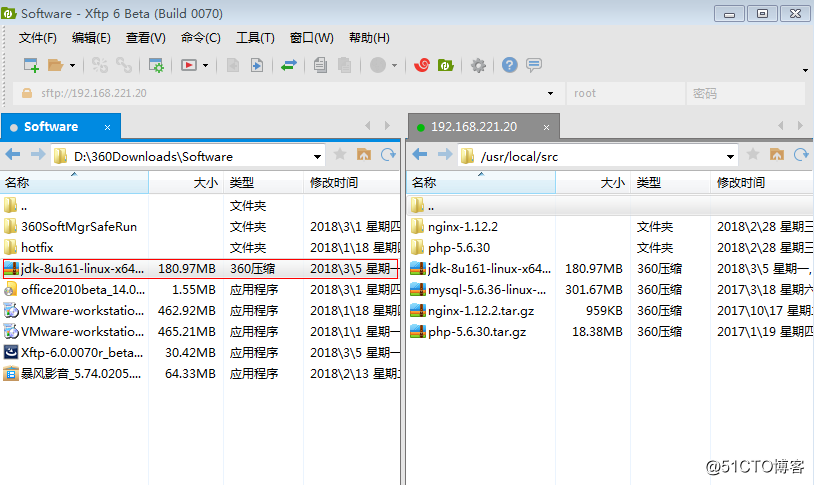Open session properties window-gear icon
The height and width of the screenshot is (485, 814).
point(156,65)
